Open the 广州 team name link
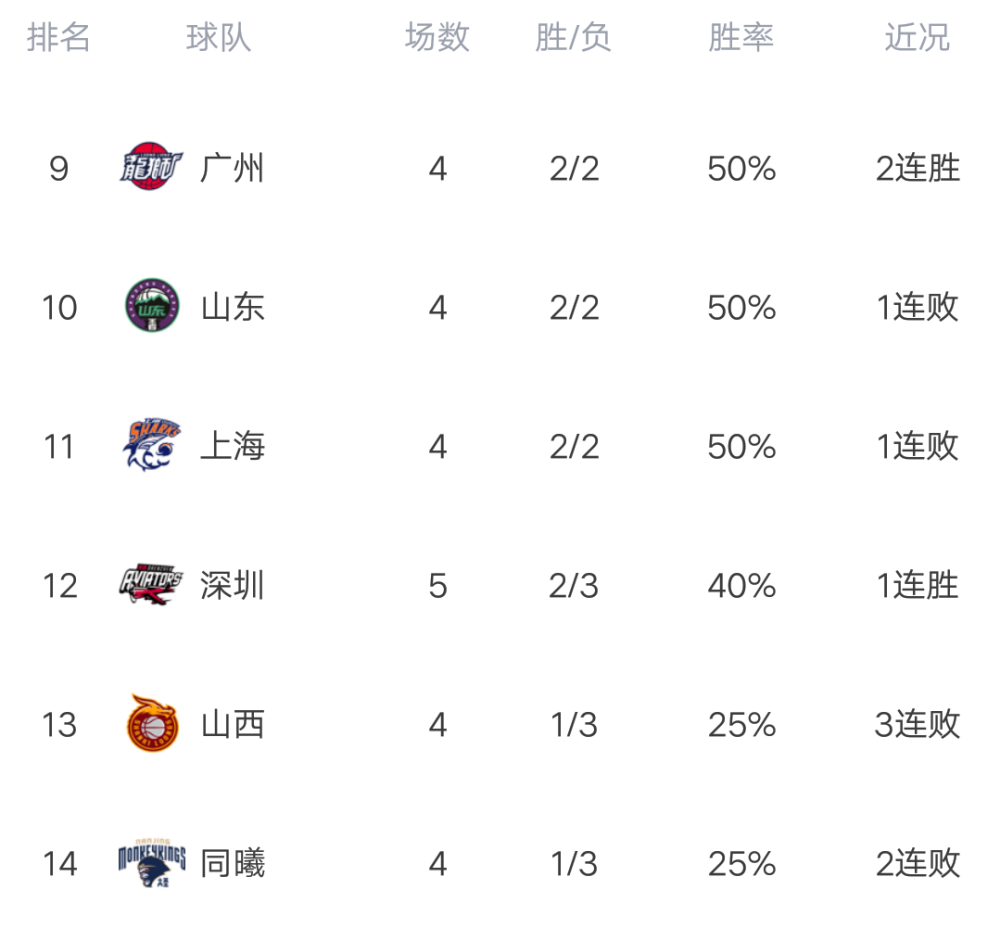This screenshot has height=940, width=1000. point(233,168)
